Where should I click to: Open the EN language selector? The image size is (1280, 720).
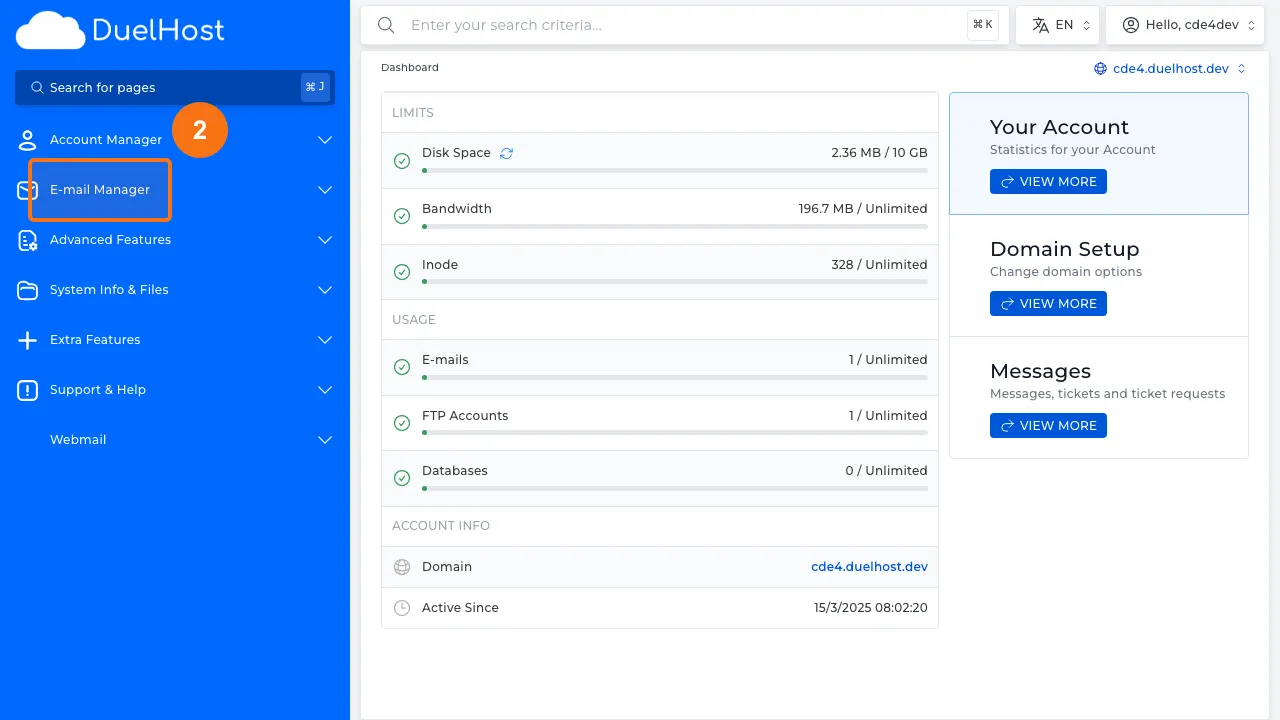click(x=1057, y=24)
